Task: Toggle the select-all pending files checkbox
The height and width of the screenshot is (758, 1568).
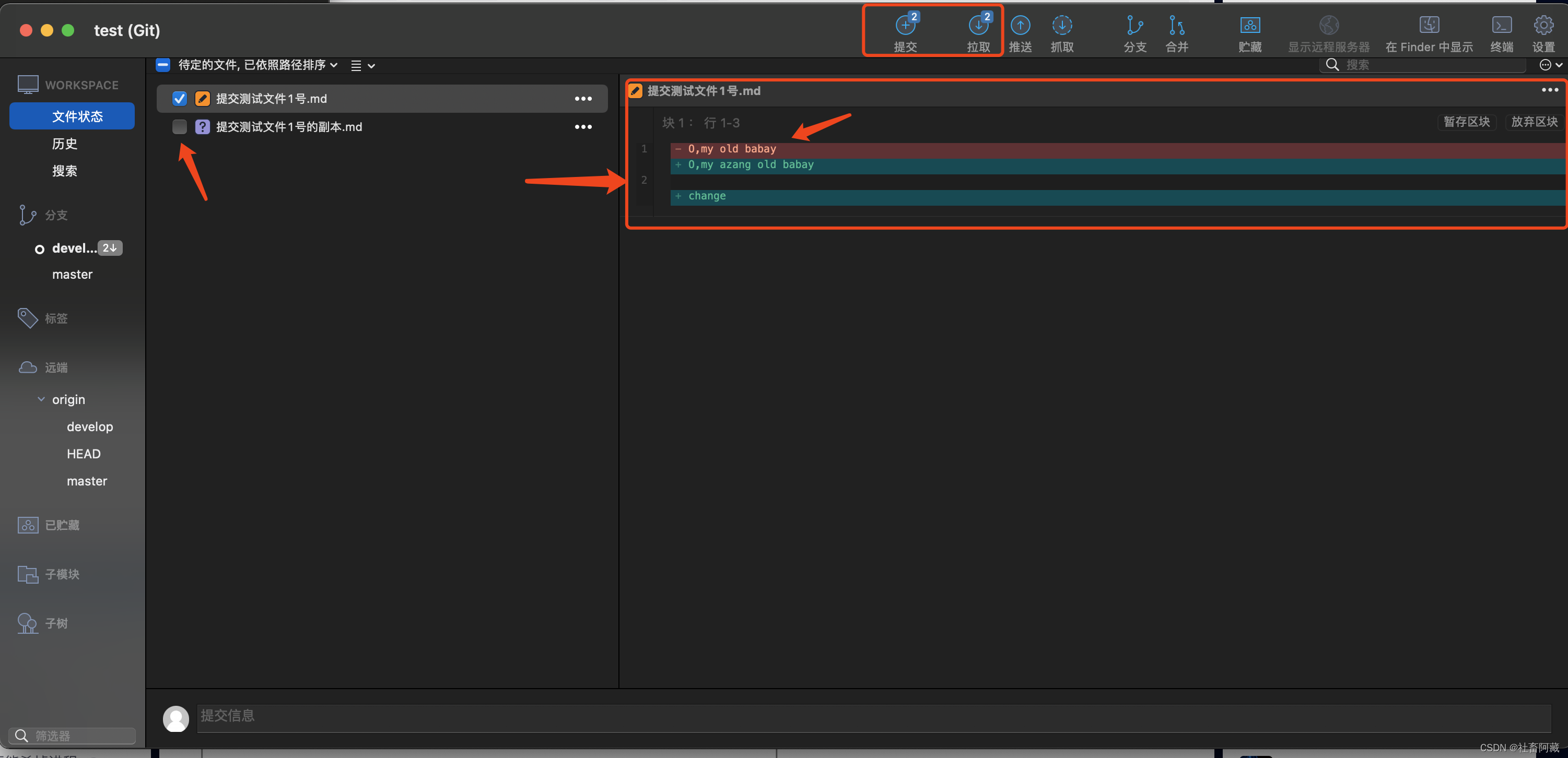Action: coord(162,65)
